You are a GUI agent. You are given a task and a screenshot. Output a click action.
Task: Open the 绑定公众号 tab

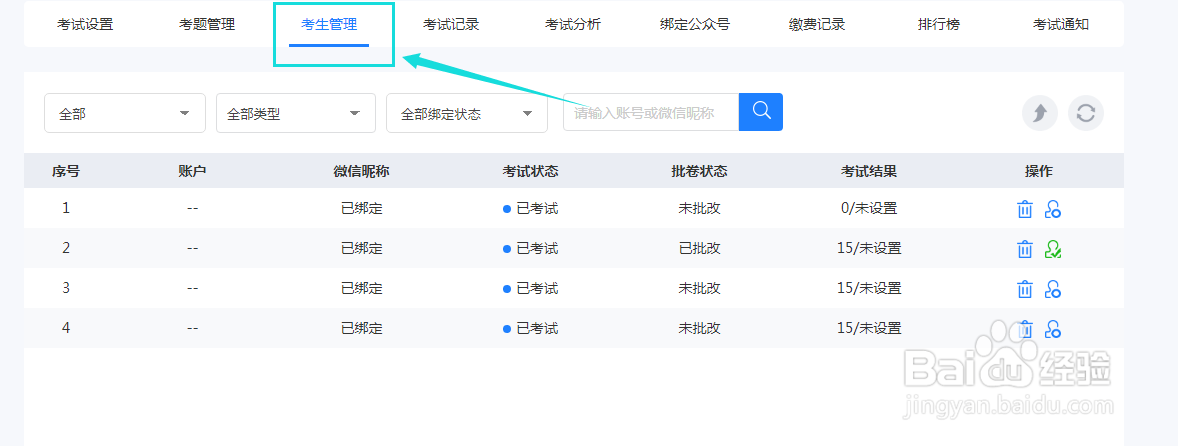(x=695, y=25)
